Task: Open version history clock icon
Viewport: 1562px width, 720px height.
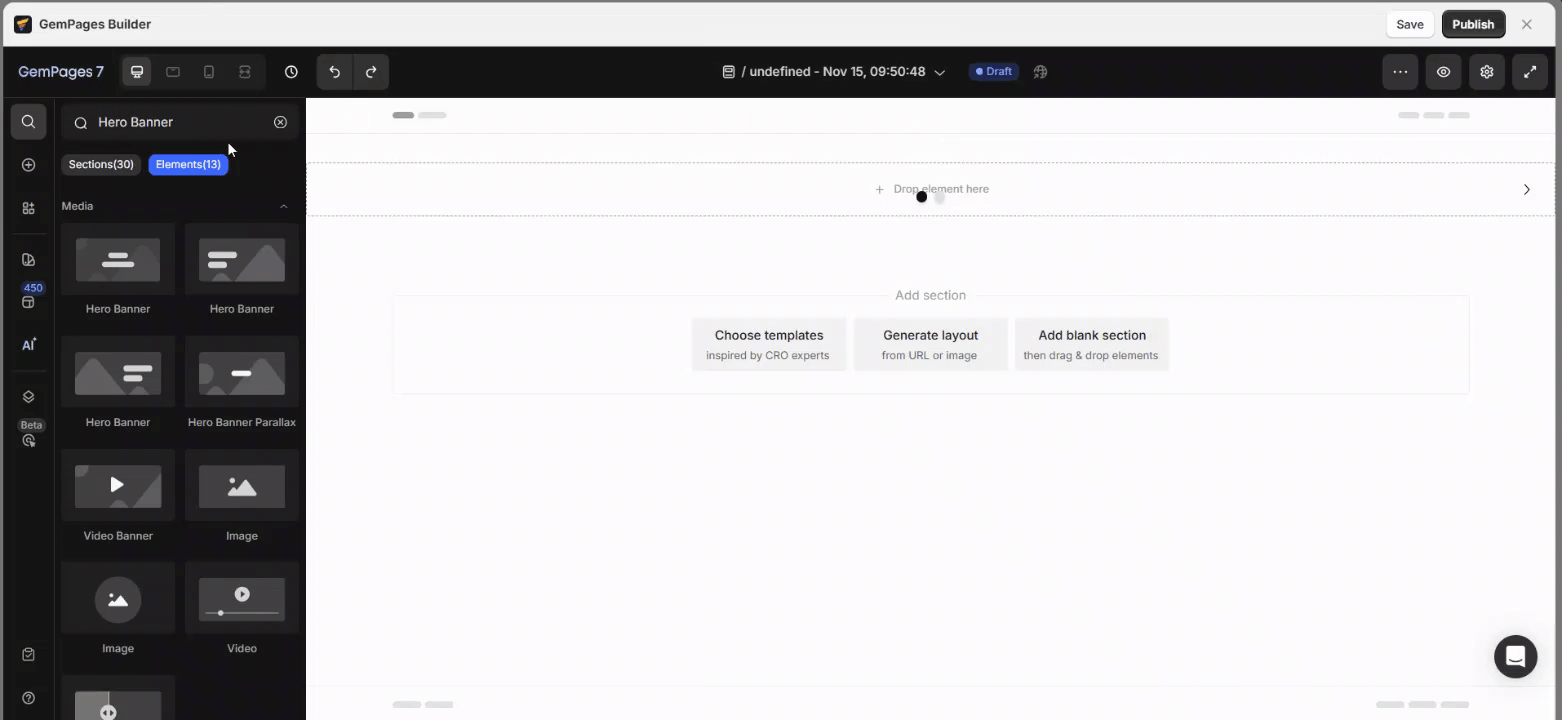Action: pyautogui.click(x=291, y=72)
